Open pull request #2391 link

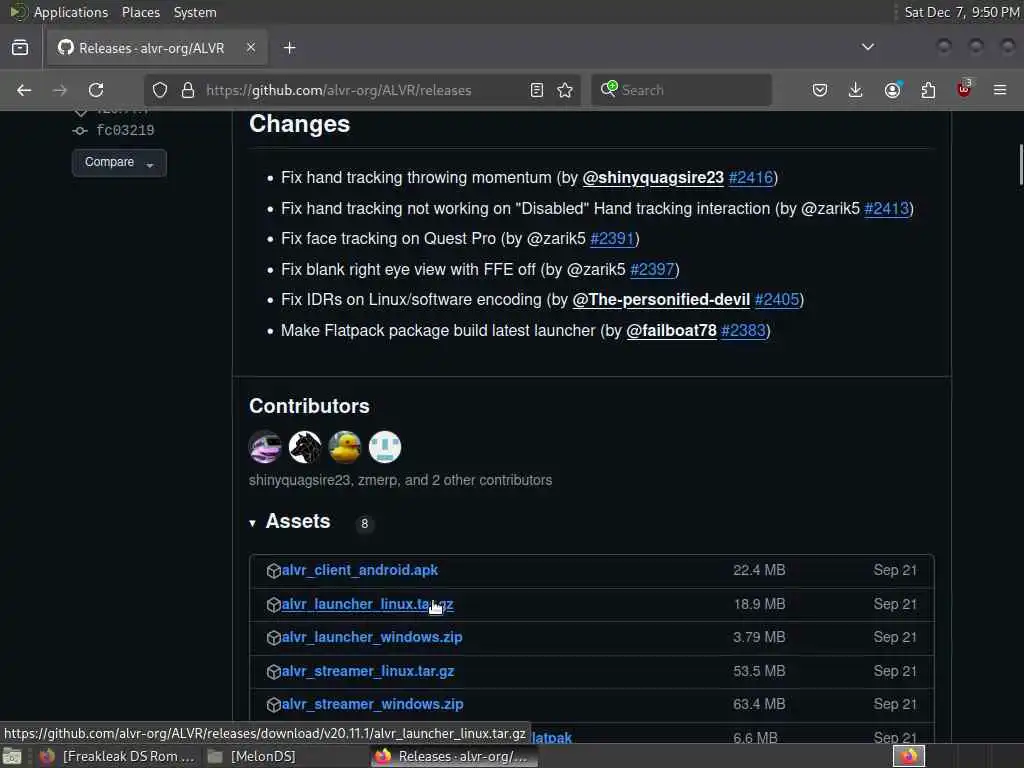pyautogui.click(x=613, y=239)
